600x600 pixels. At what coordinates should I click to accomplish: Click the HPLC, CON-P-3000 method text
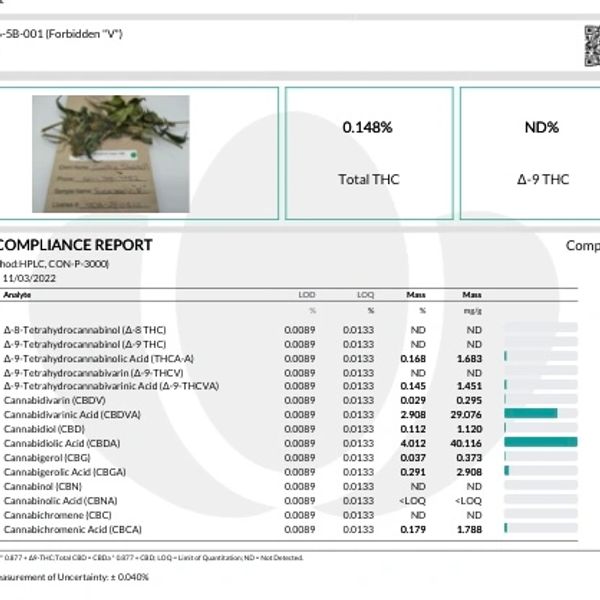64,264
